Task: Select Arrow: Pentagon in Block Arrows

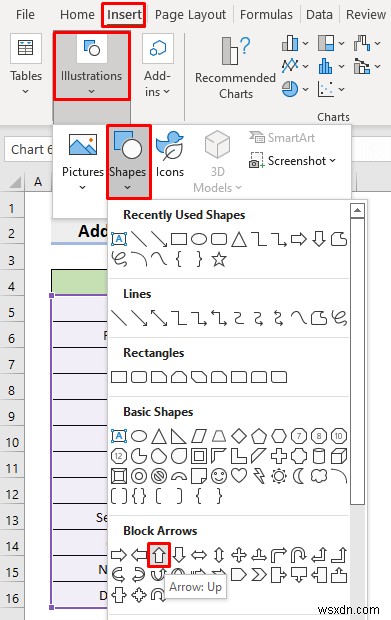Action: 239,575
